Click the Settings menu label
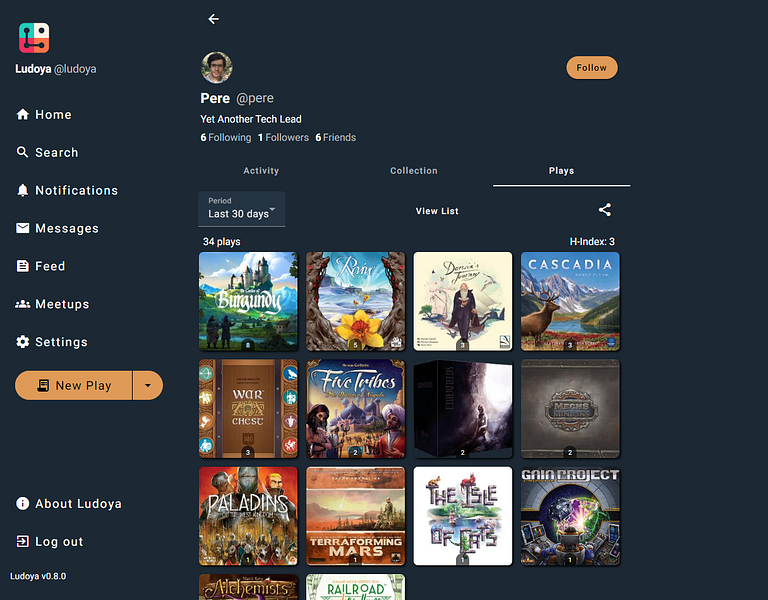Viewport: 768px width, 600px height. click(x=61, y=342)
